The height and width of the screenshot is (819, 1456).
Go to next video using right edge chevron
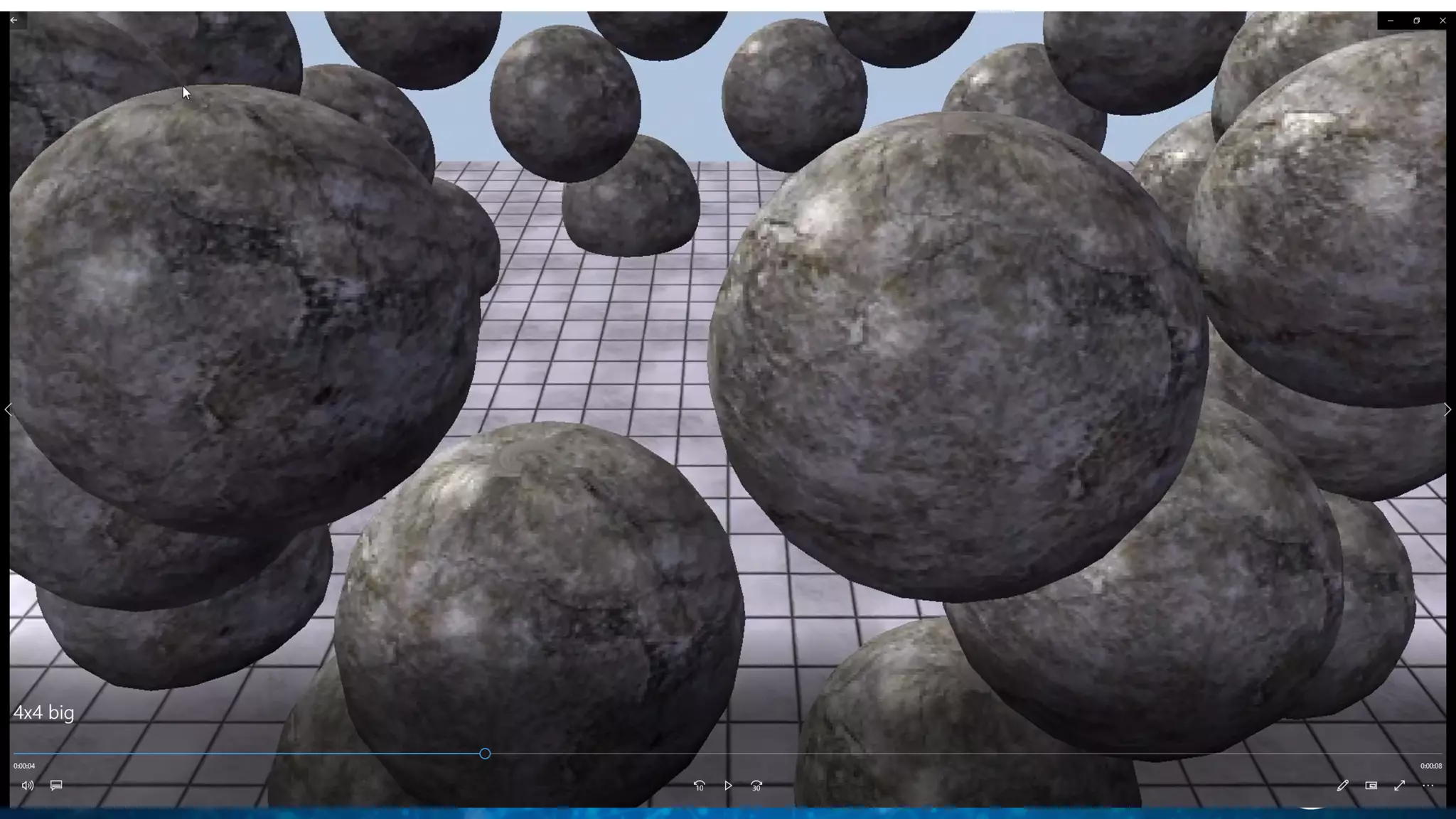[x=1447, y=409]
